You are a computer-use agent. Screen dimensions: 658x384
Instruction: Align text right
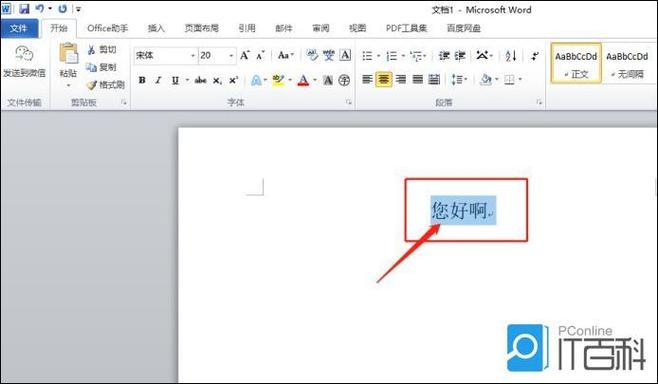401,79
